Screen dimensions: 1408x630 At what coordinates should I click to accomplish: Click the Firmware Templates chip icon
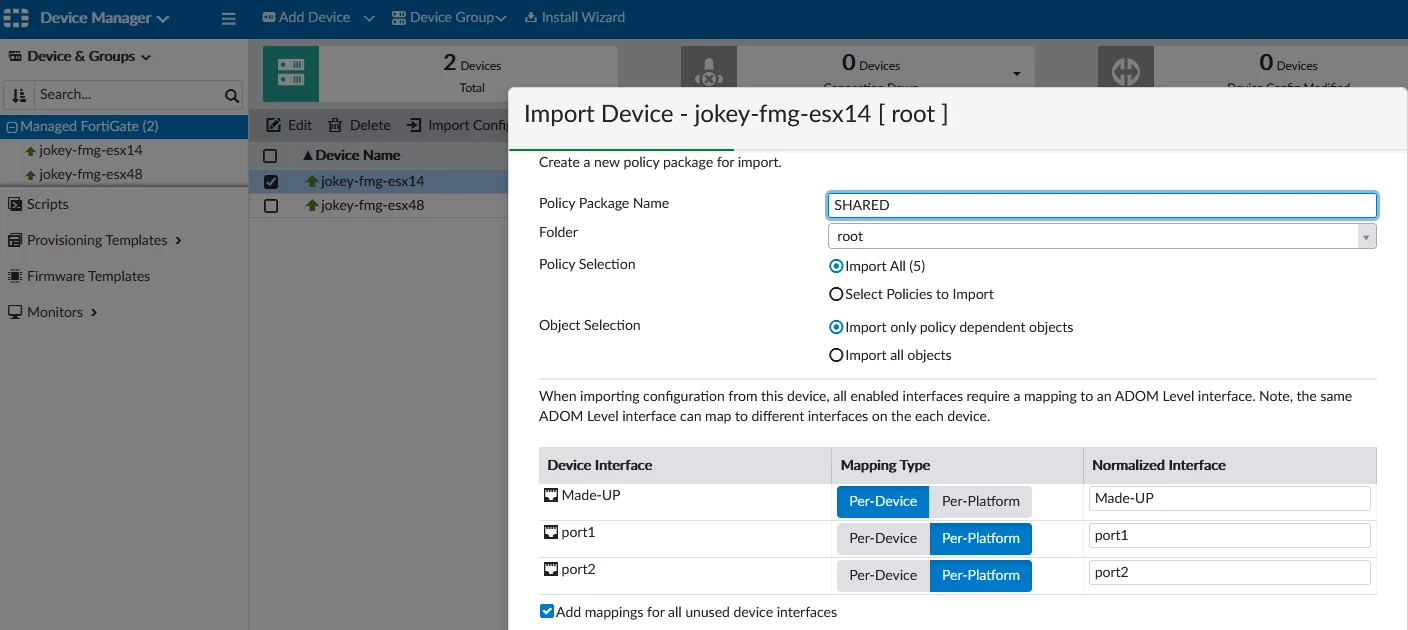[15, 276]
